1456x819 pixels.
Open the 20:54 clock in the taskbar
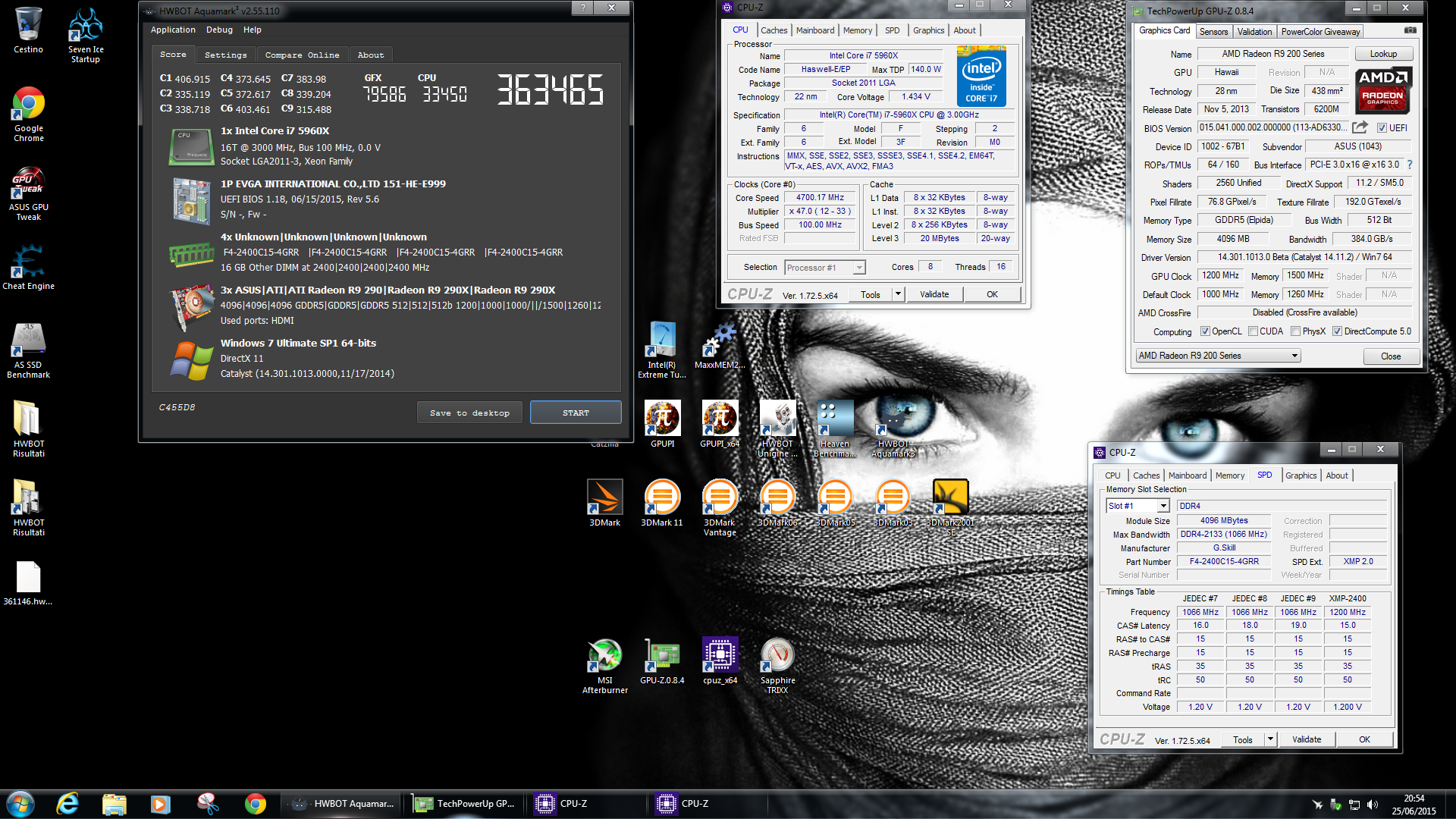(x=1414, y=805)
